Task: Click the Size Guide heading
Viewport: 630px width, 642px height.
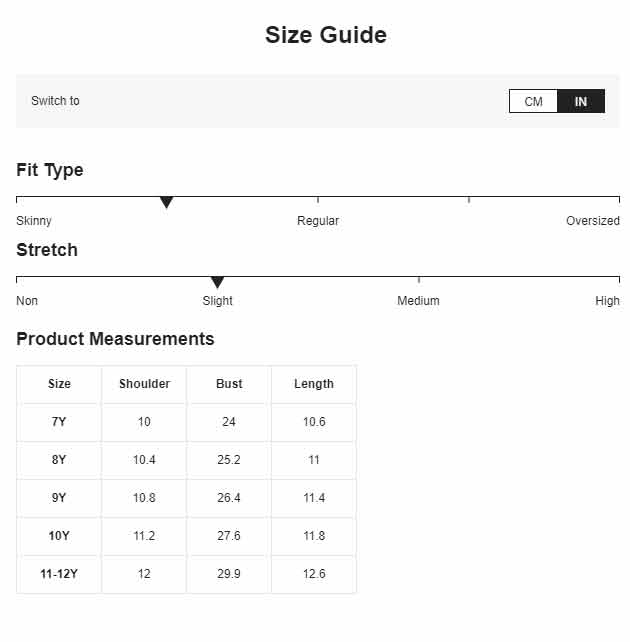Action: (x=326, y=35)
